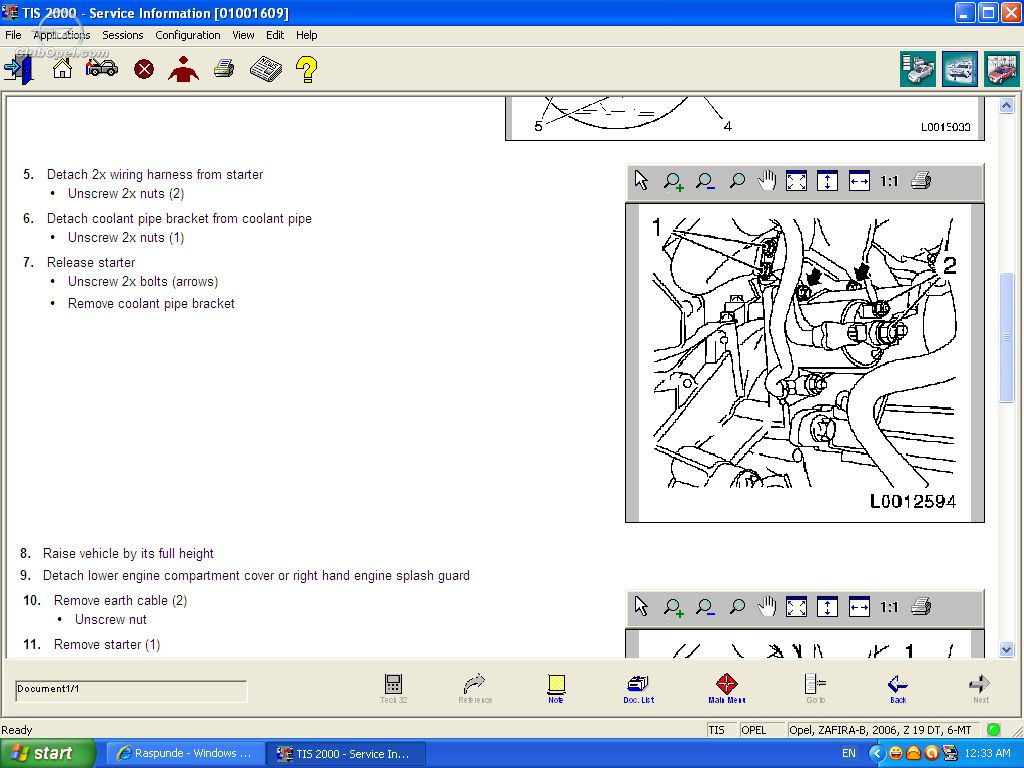Select plain magnifier in the lower diagram toolbar

pyautogui.click(x=737, y=607)
